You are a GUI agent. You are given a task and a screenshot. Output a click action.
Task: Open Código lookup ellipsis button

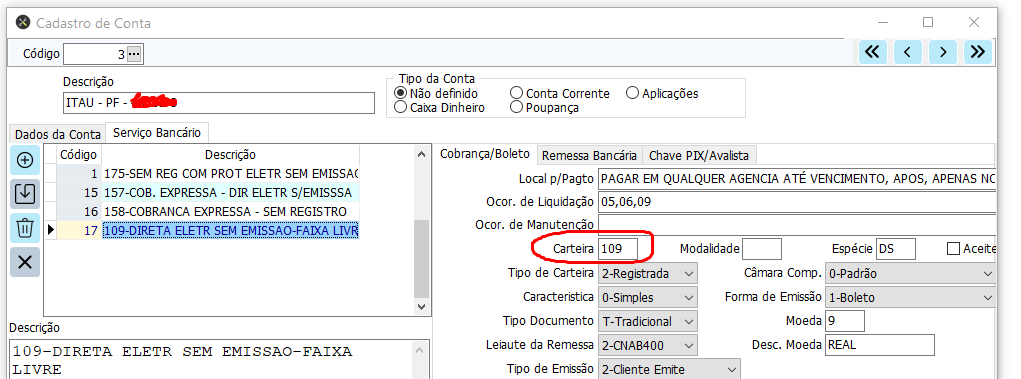(134, 54)
